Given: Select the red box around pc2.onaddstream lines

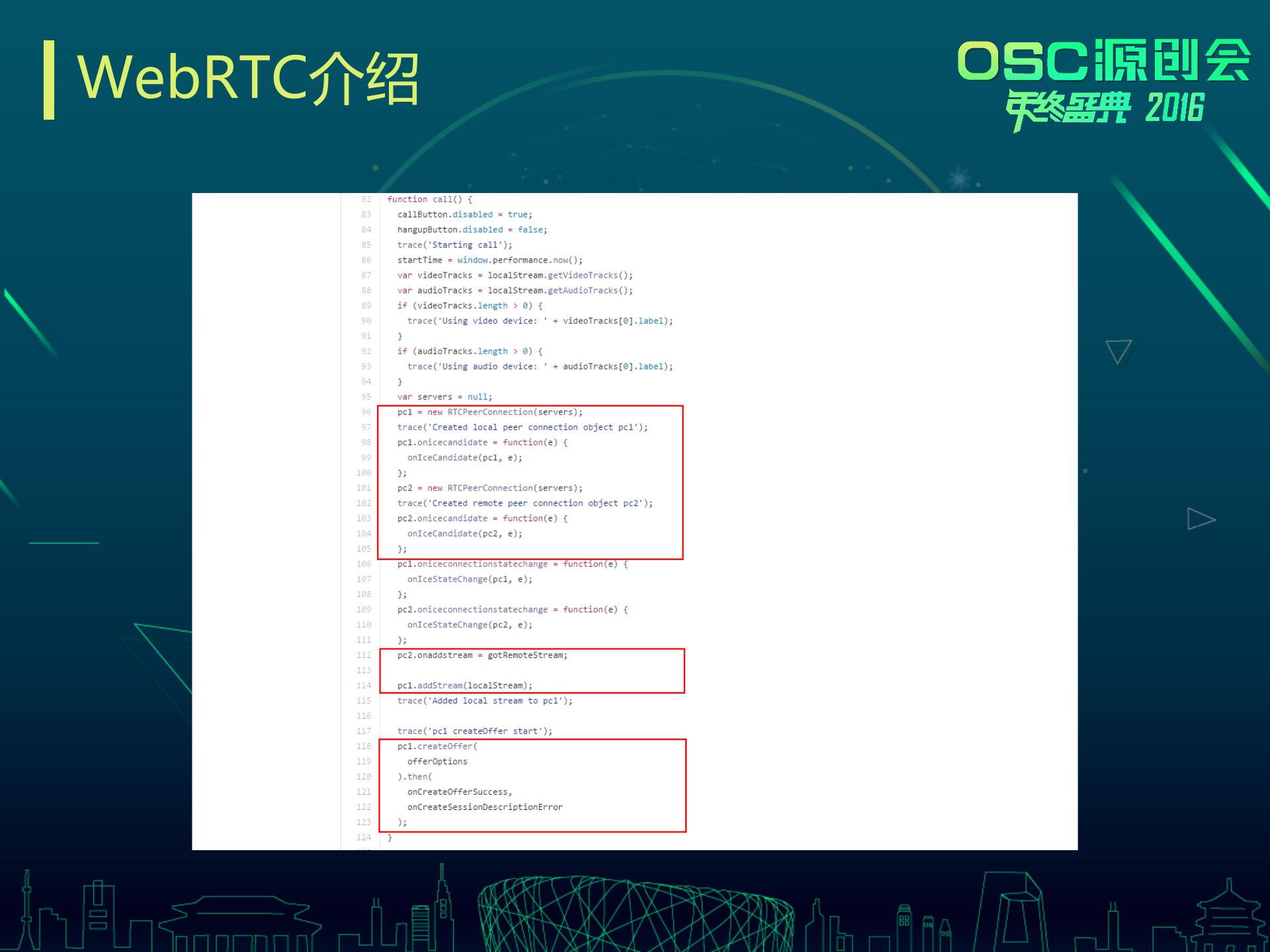Looking at the screenshot, I should pyautogui.click(x=532, y=670).
